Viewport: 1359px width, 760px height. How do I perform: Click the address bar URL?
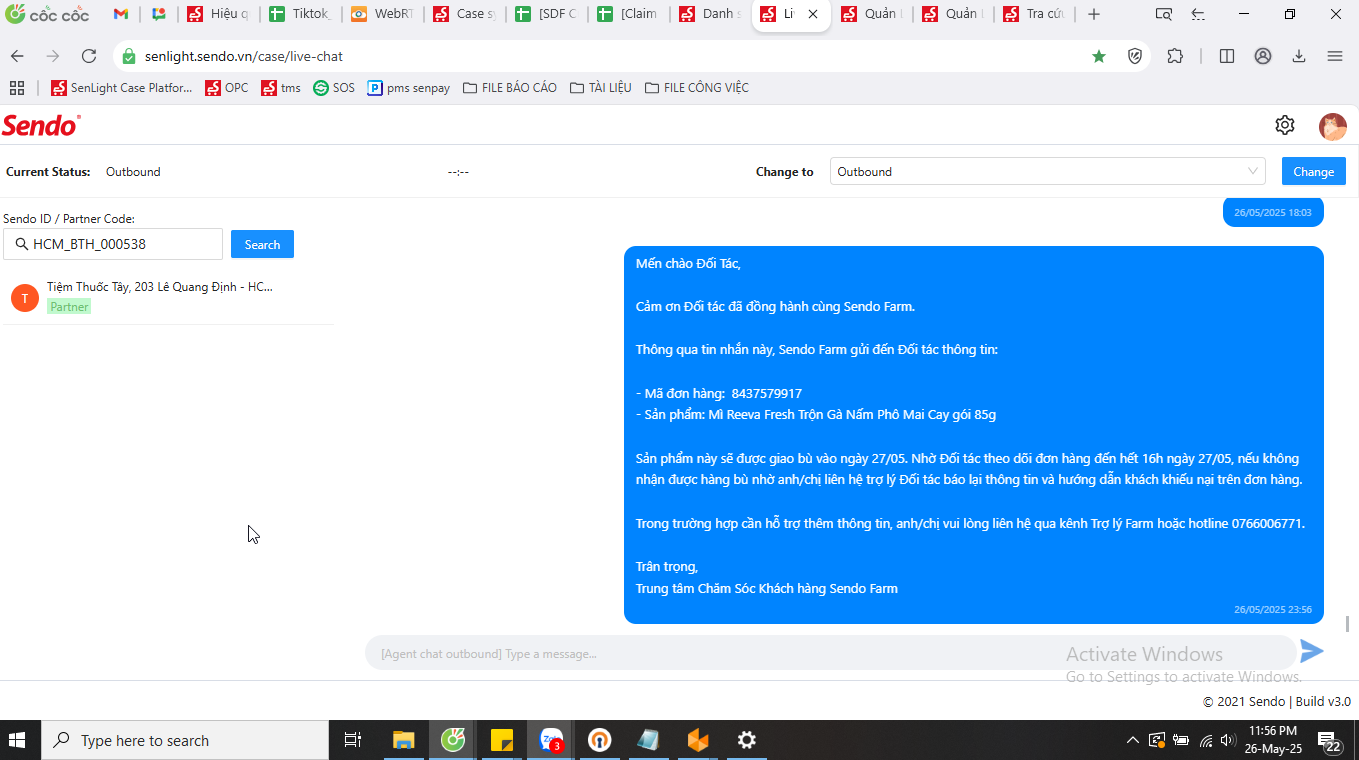(x=244, y=56)
